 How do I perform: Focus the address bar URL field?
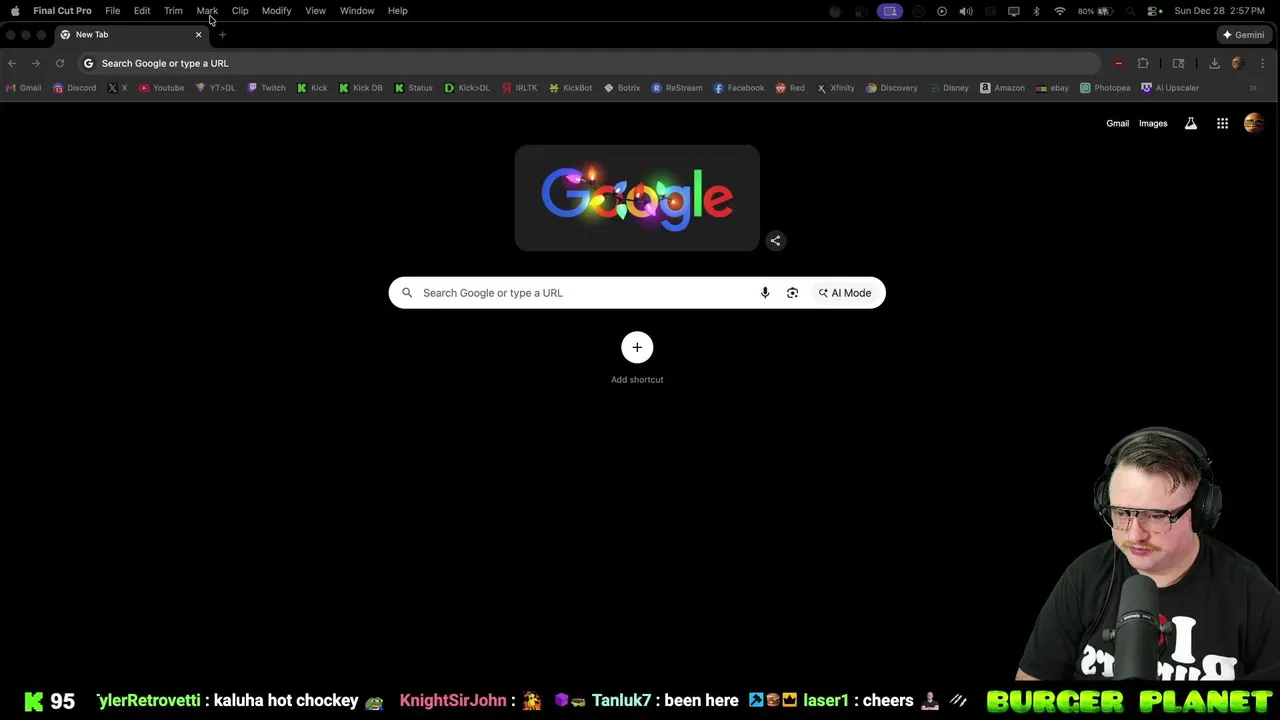(590, 63)
